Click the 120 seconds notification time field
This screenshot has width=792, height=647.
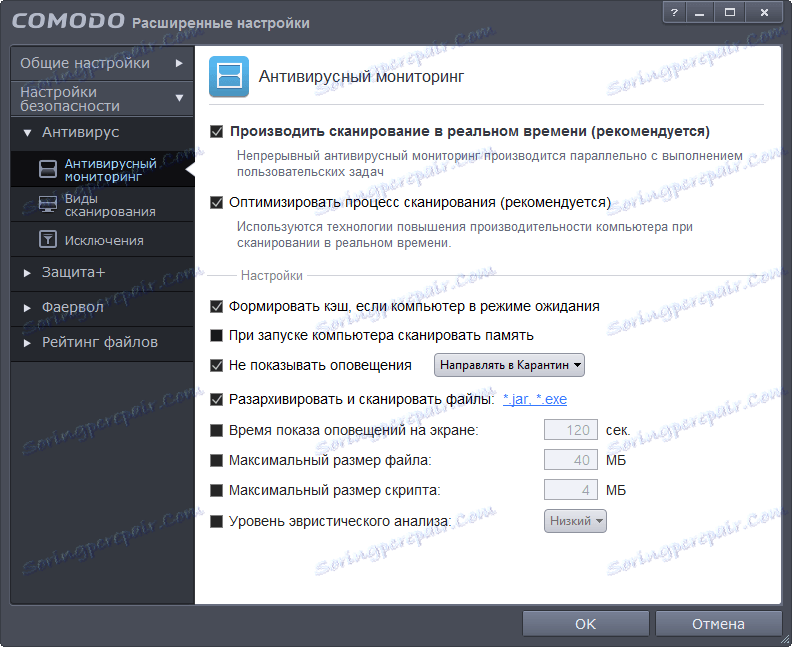pyautogui.click(x=571, y=430)
